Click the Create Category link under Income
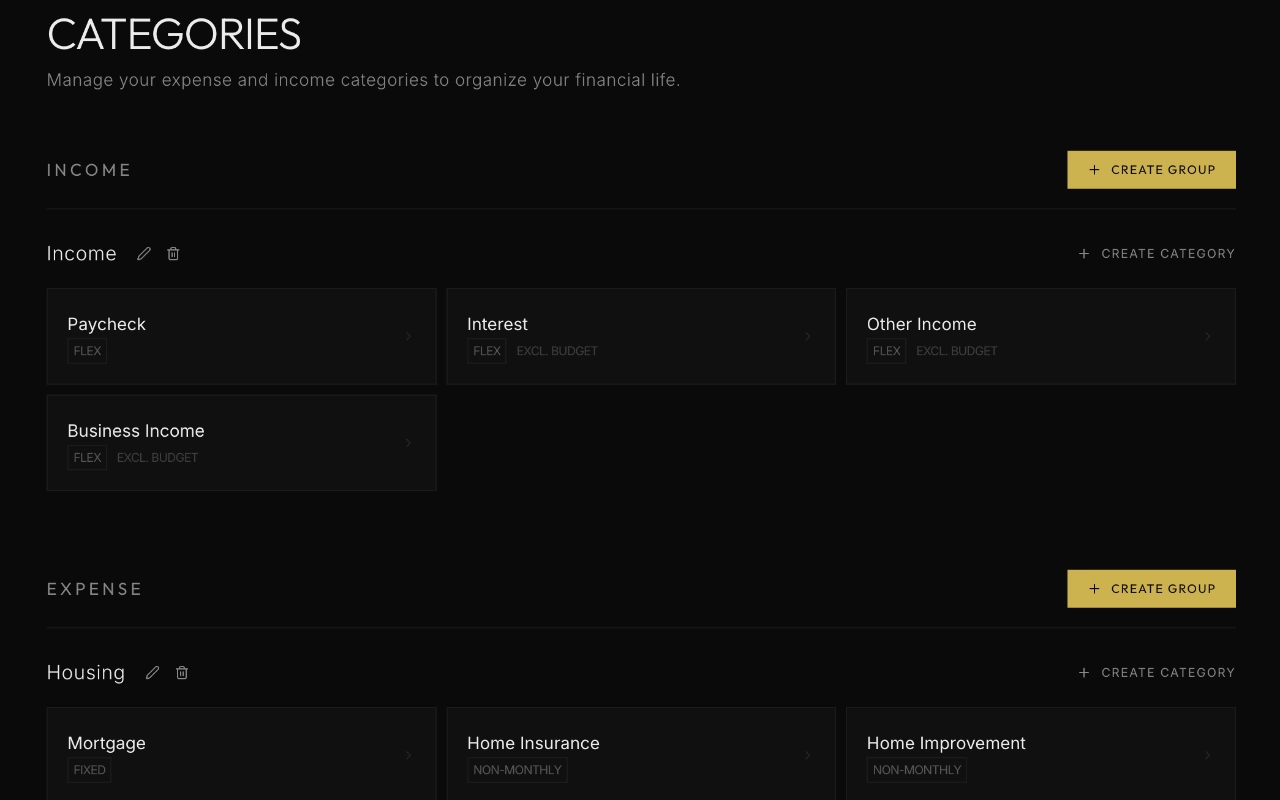 click(x=1168, y=253)
